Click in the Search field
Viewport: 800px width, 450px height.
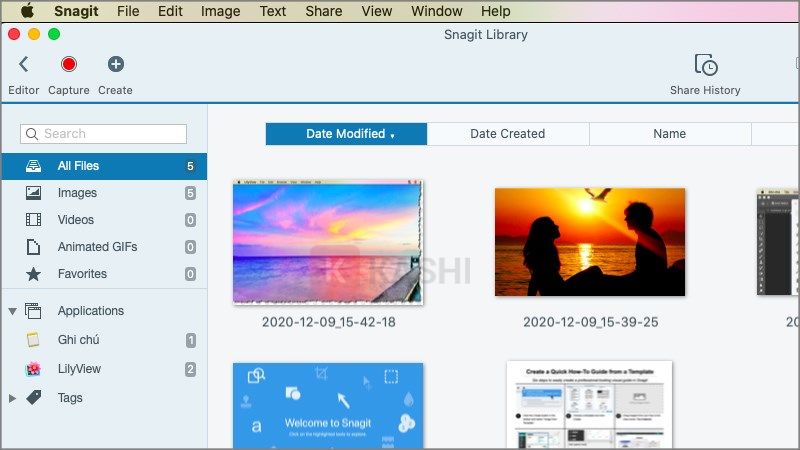104,134
